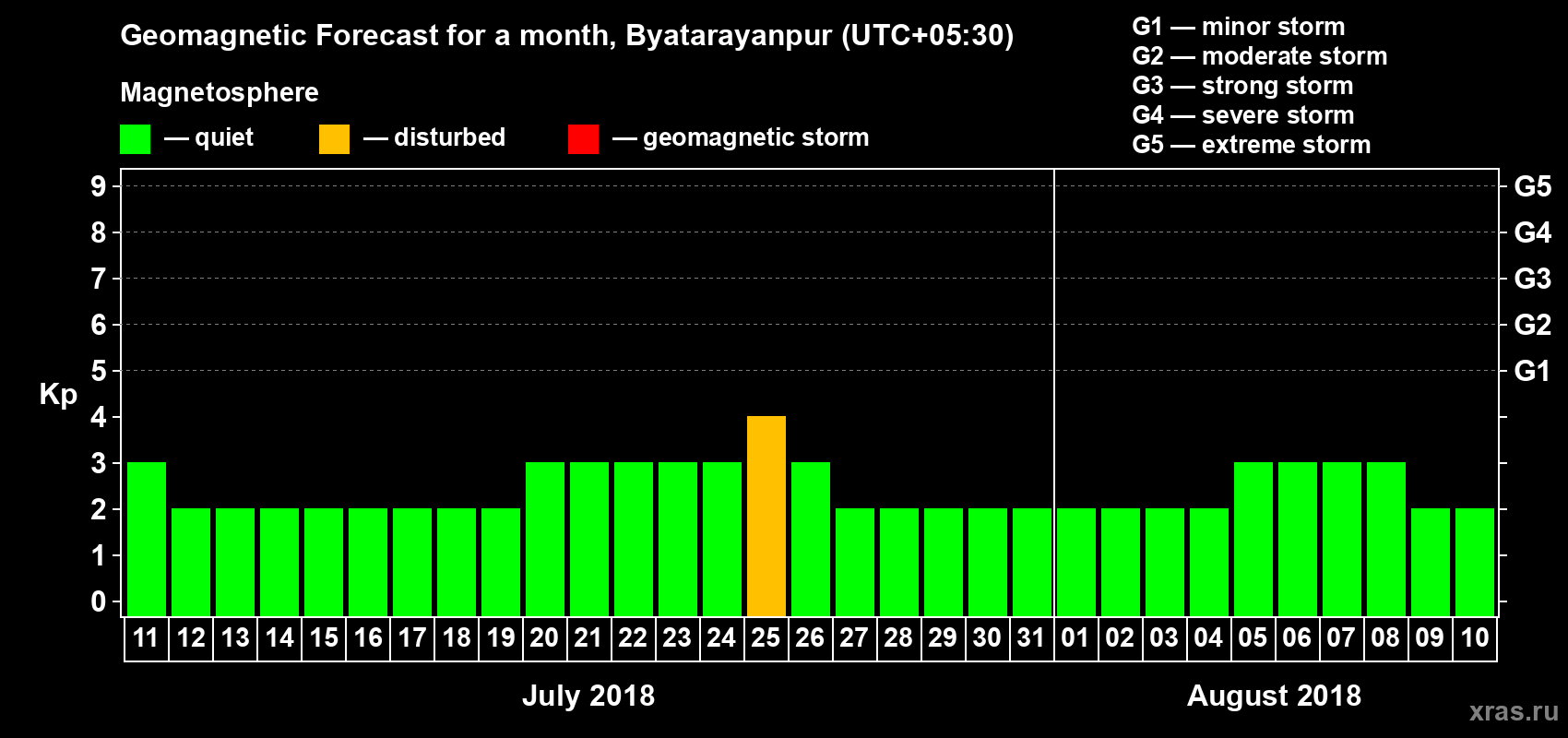Image resolution: width=1568 pixels, height=738 pixels.
Task: Click the date label 15 on the x-axis
Action: click(x=324, y=638)
